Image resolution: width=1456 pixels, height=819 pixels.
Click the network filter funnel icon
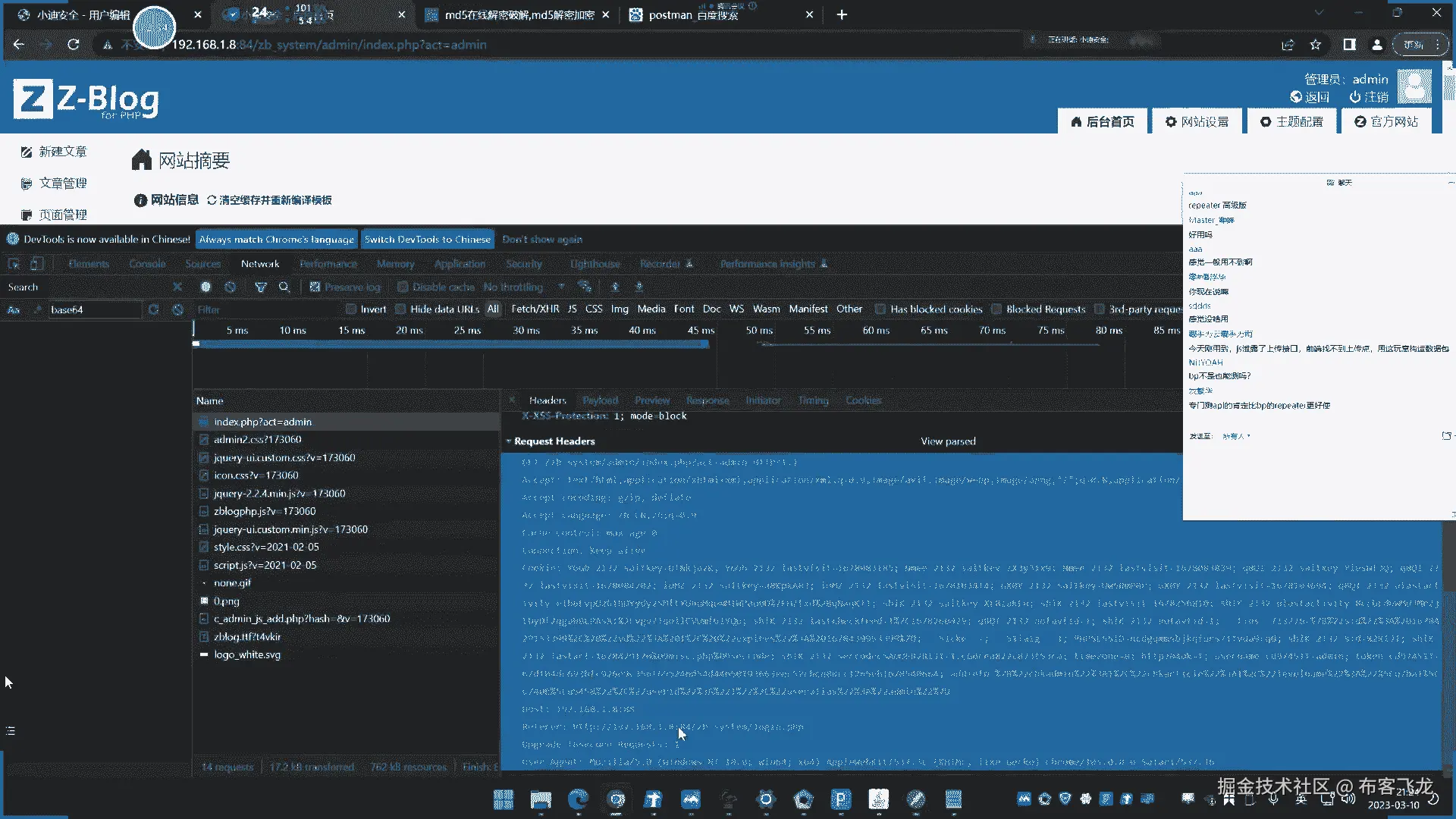[x=260, y=287]
